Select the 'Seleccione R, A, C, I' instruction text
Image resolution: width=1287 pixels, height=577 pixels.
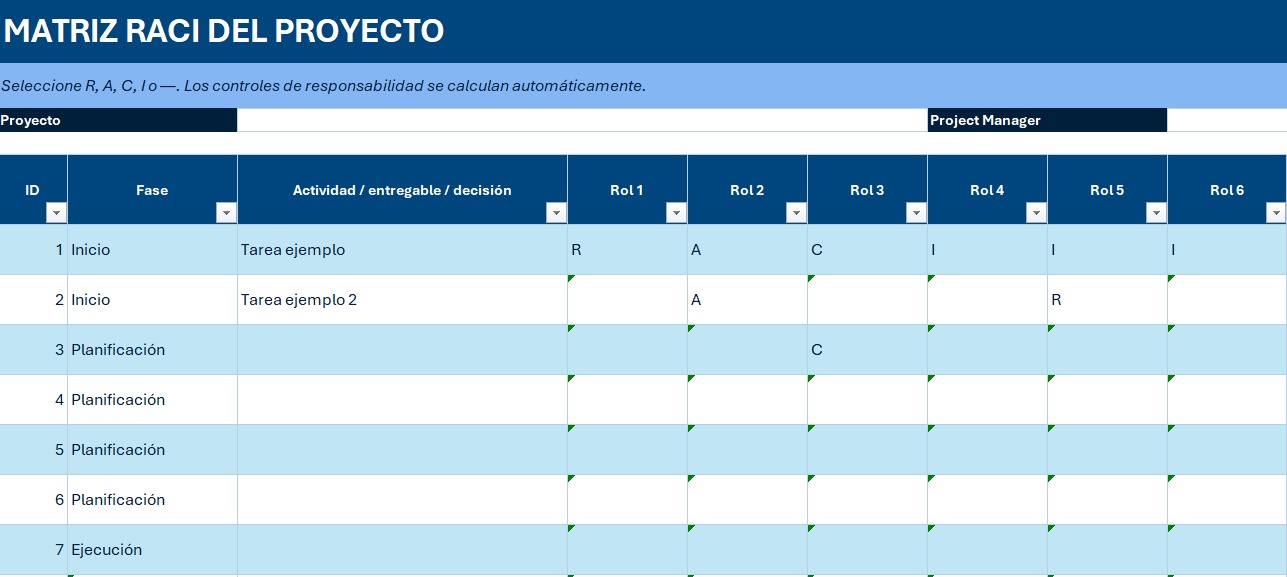pos(324,86)
